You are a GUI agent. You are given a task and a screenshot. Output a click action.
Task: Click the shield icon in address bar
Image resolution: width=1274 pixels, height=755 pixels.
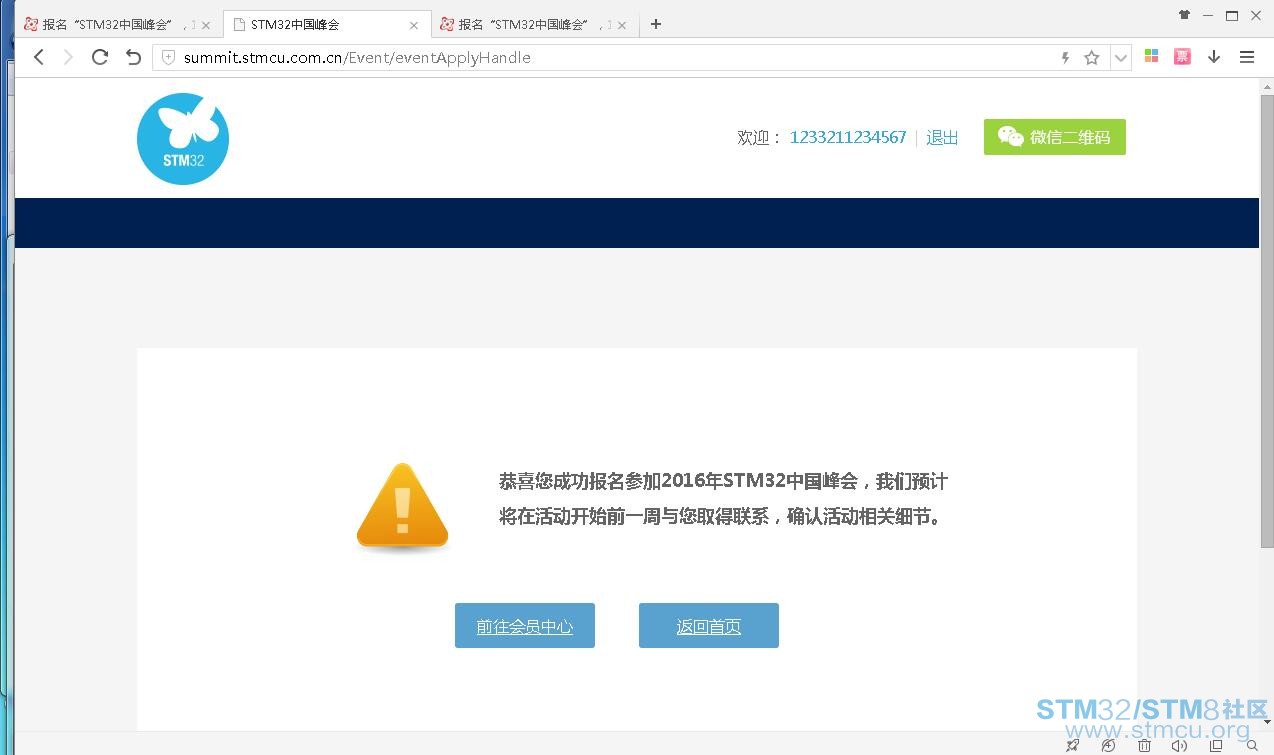(x=168, y=57)
